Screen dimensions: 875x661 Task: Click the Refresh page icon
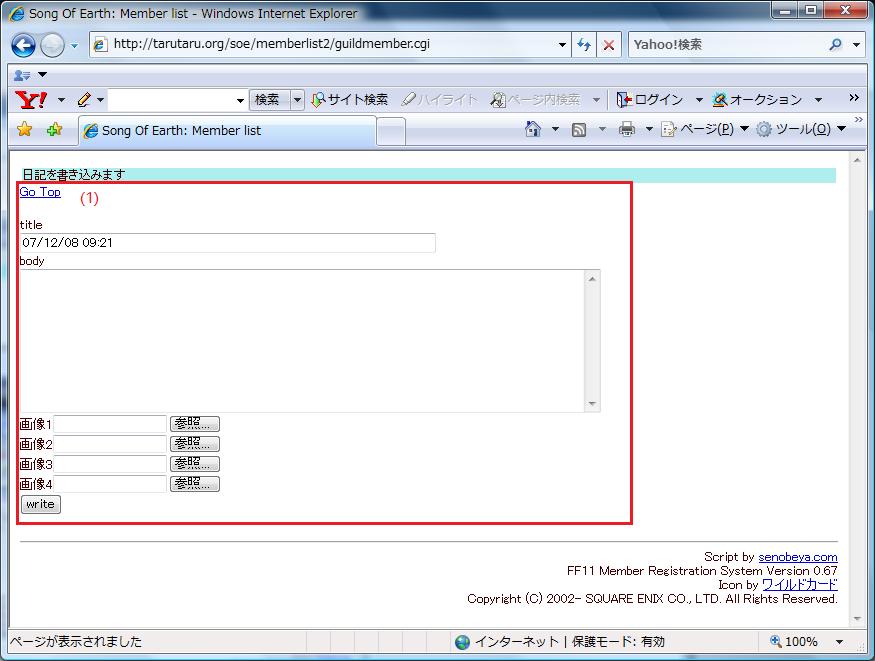584,45
